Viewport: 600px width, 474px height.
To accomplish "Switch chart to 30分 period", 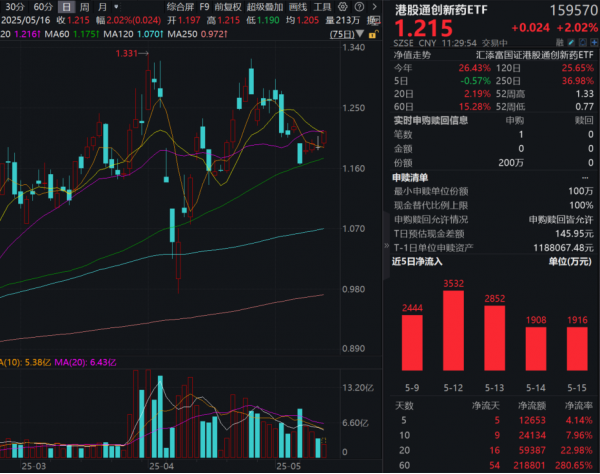I will point(15,7).
